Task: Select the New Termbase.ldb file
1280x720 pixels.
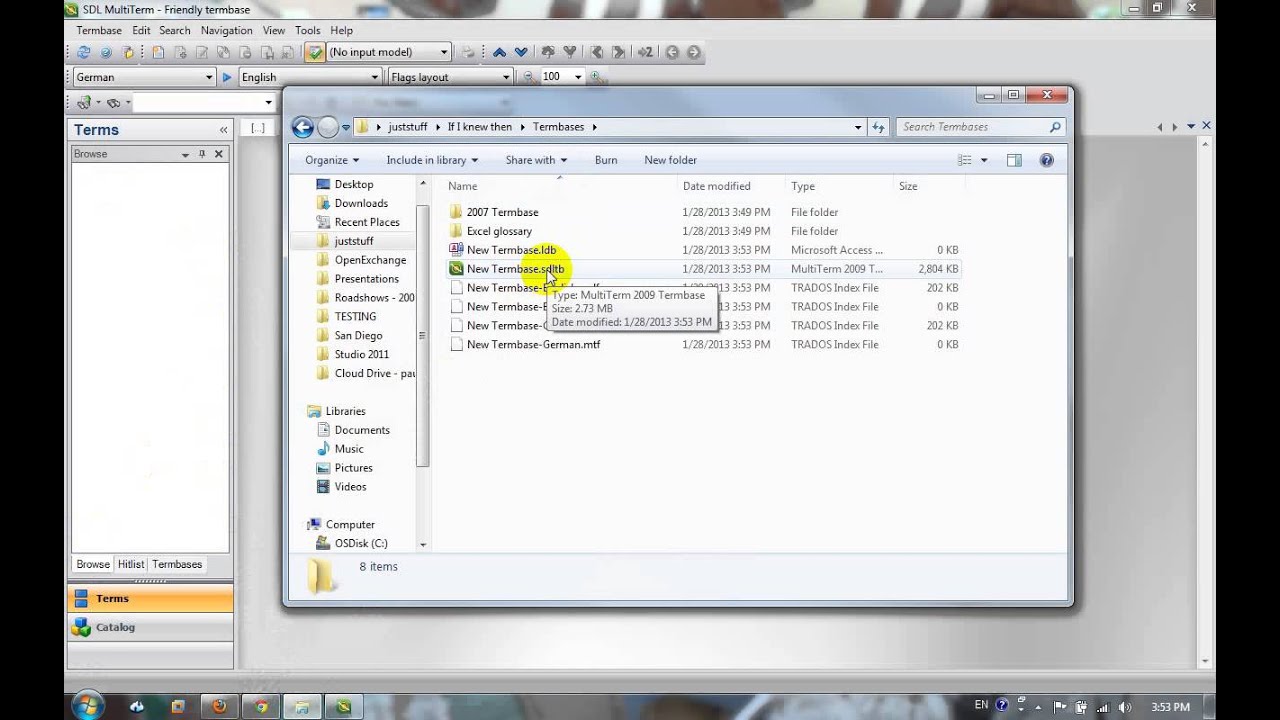Action: (511, 250)
